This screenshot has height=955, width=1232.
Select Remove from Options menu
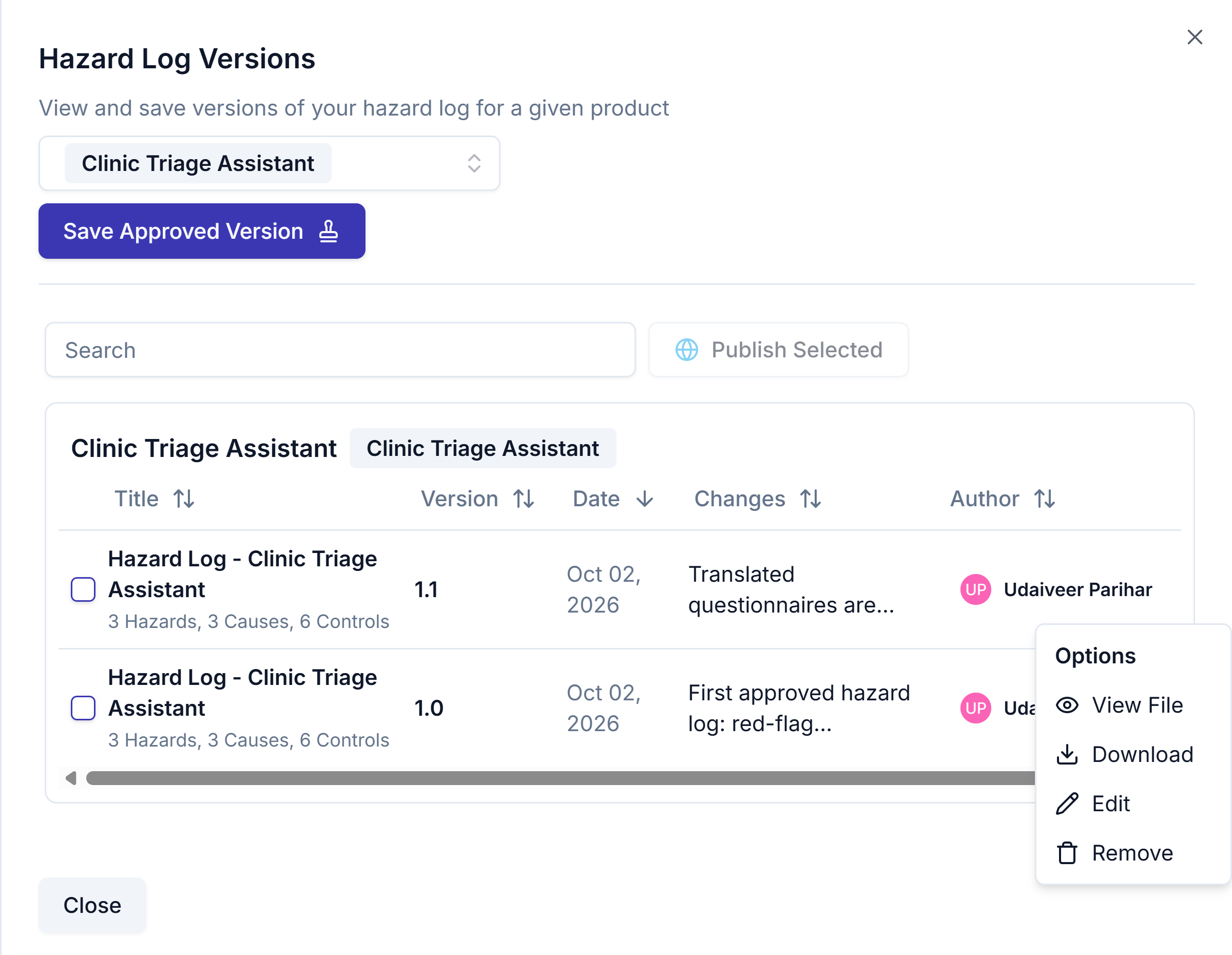(1133, 853)
